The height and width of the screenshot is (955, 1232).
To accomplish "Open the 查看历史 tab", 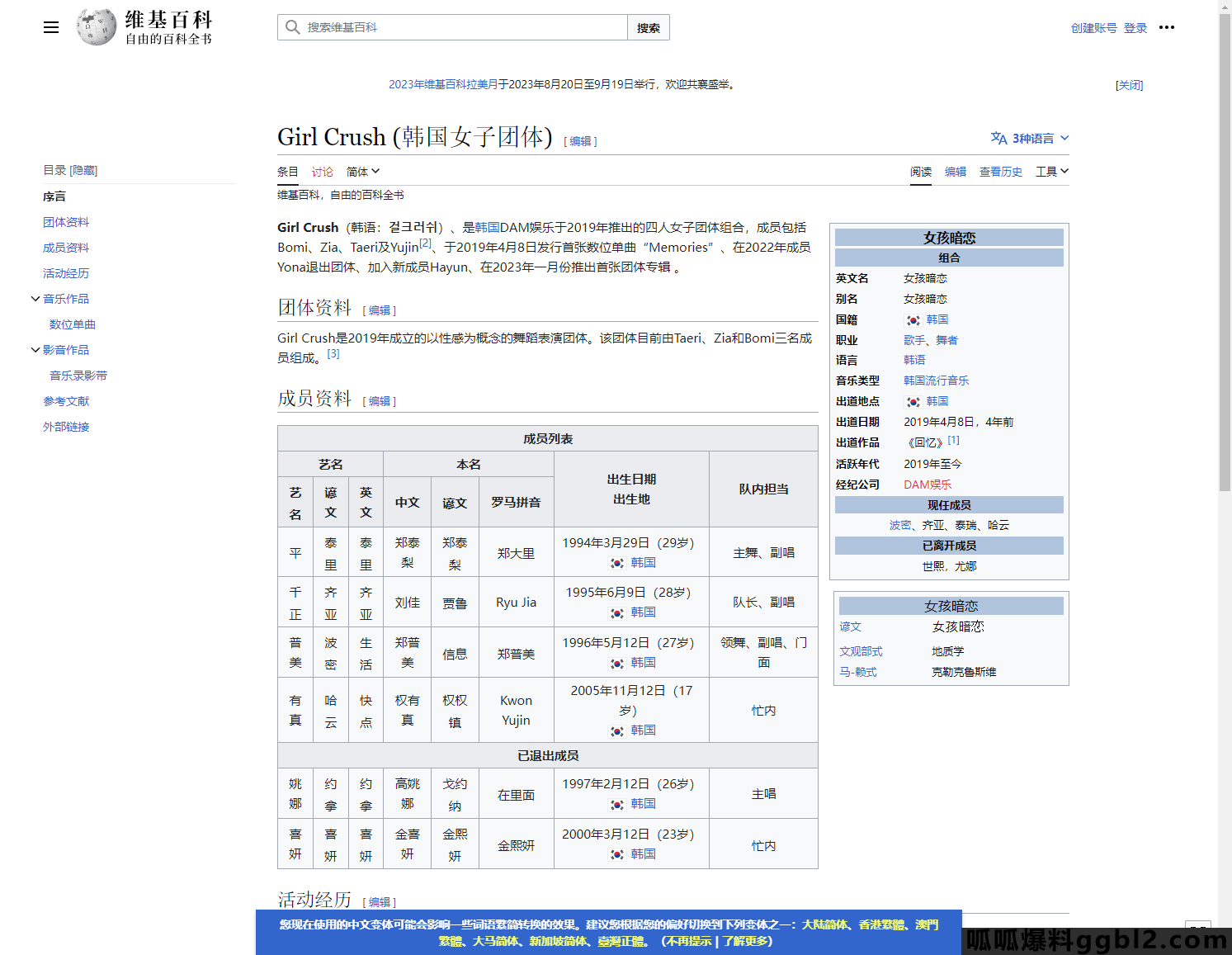I will click(x=1001, y=172).
